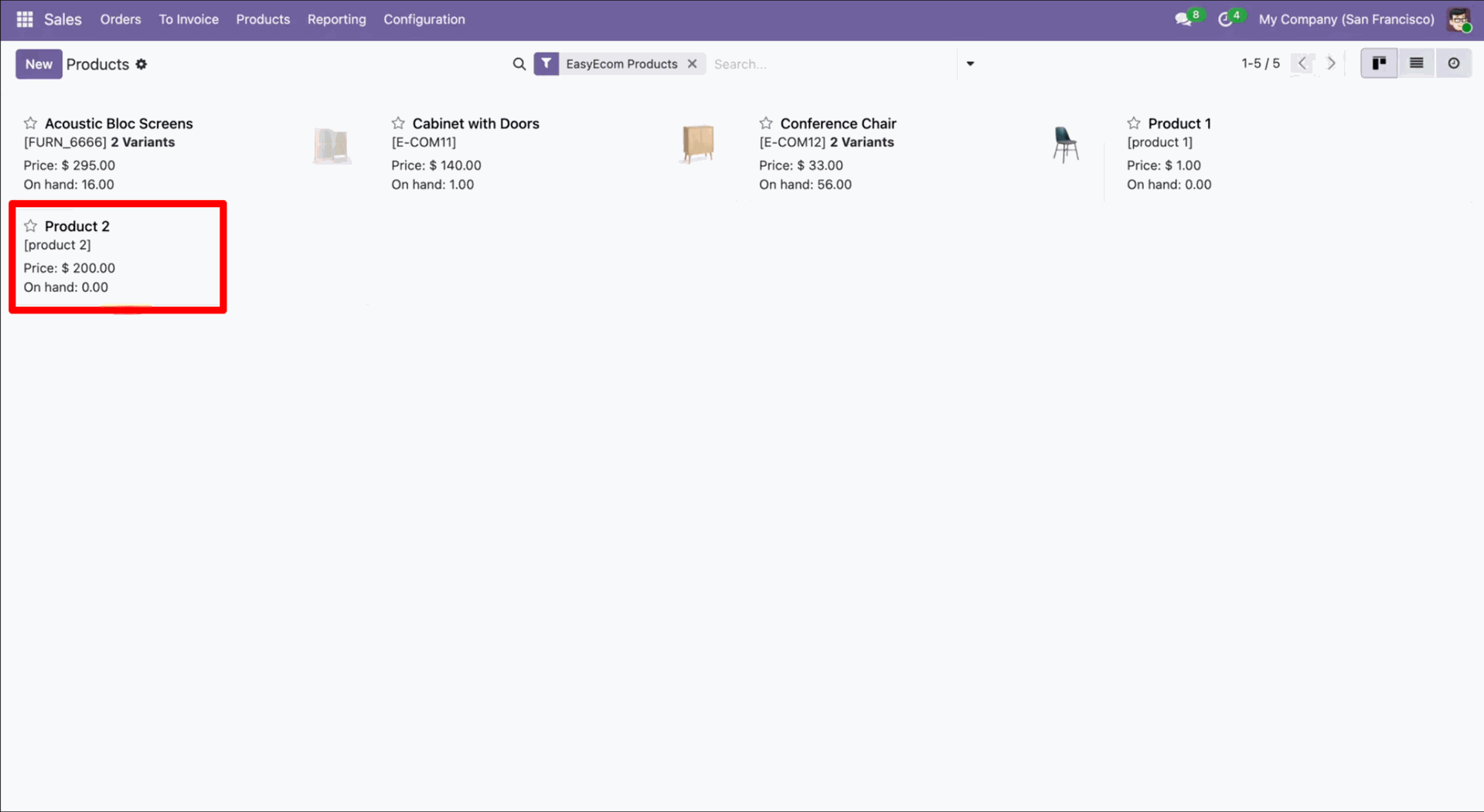Open the conversations chat bubble icon

click(1183, 19)
